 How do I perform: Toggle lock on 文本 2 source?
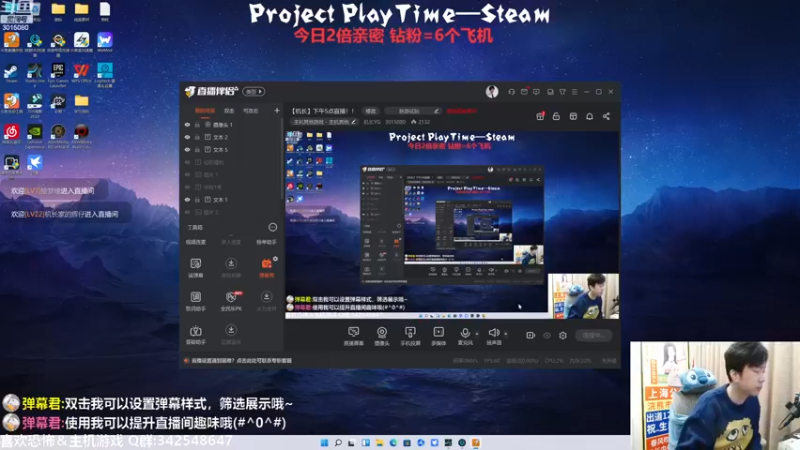click(x=197, y=137)
